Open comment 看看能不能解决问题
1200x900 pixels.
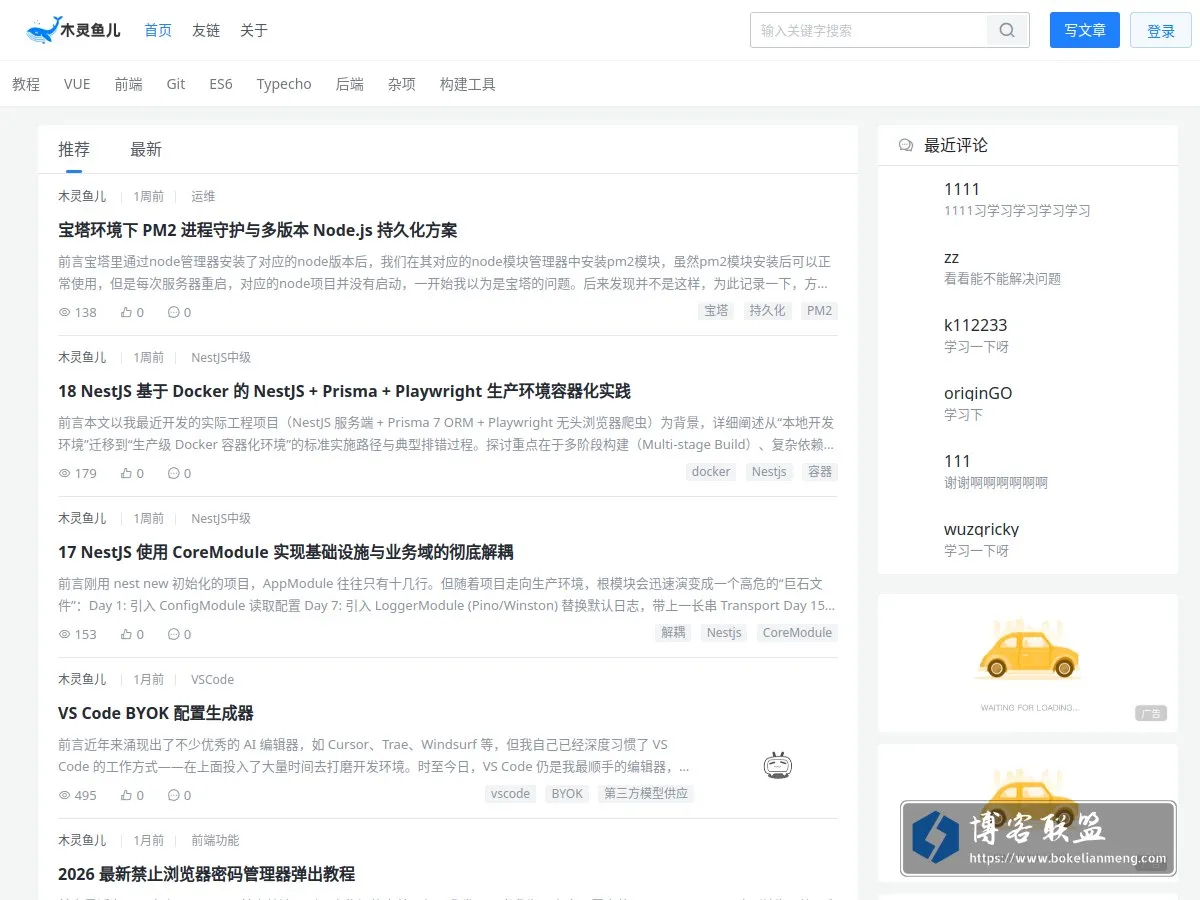click(x=1002, y=279)
